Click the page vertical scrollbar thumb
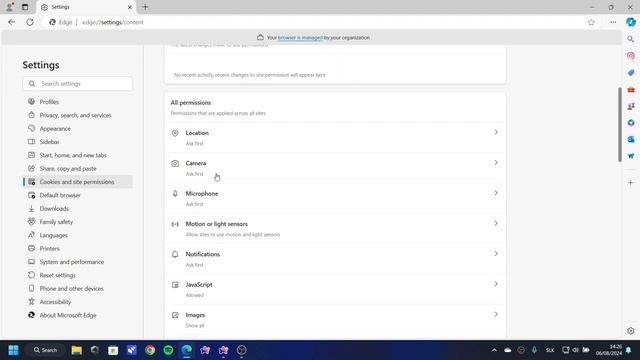Viewport: 640px width, 360px height. pyautogui.click(x=620, y=124)
